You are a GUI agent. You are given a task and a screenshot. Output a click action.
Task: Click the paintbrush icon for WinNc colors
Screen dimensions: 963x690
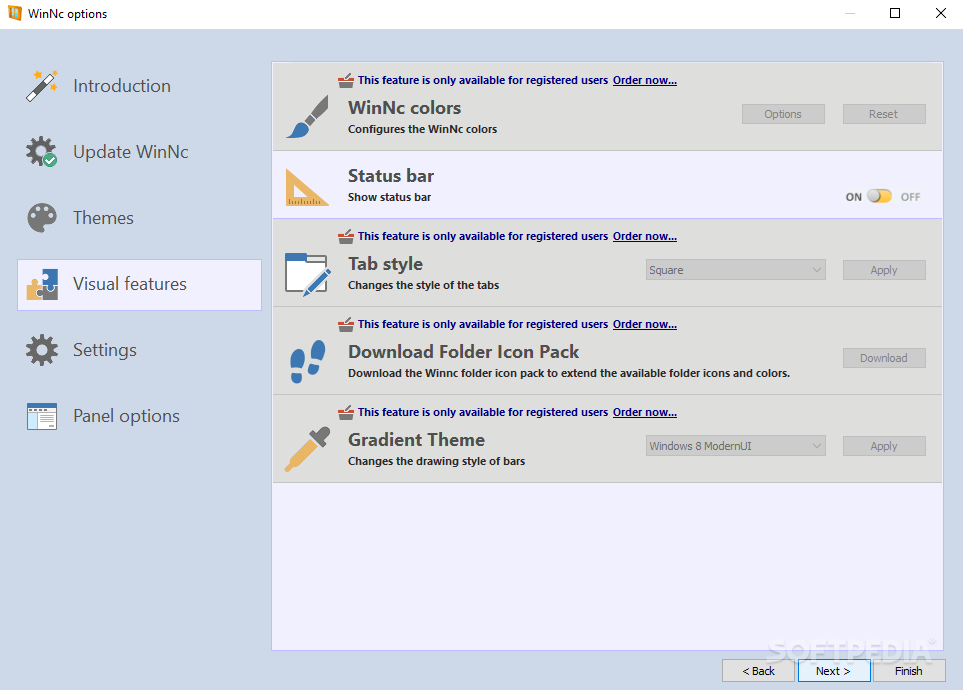click(307, 116)
